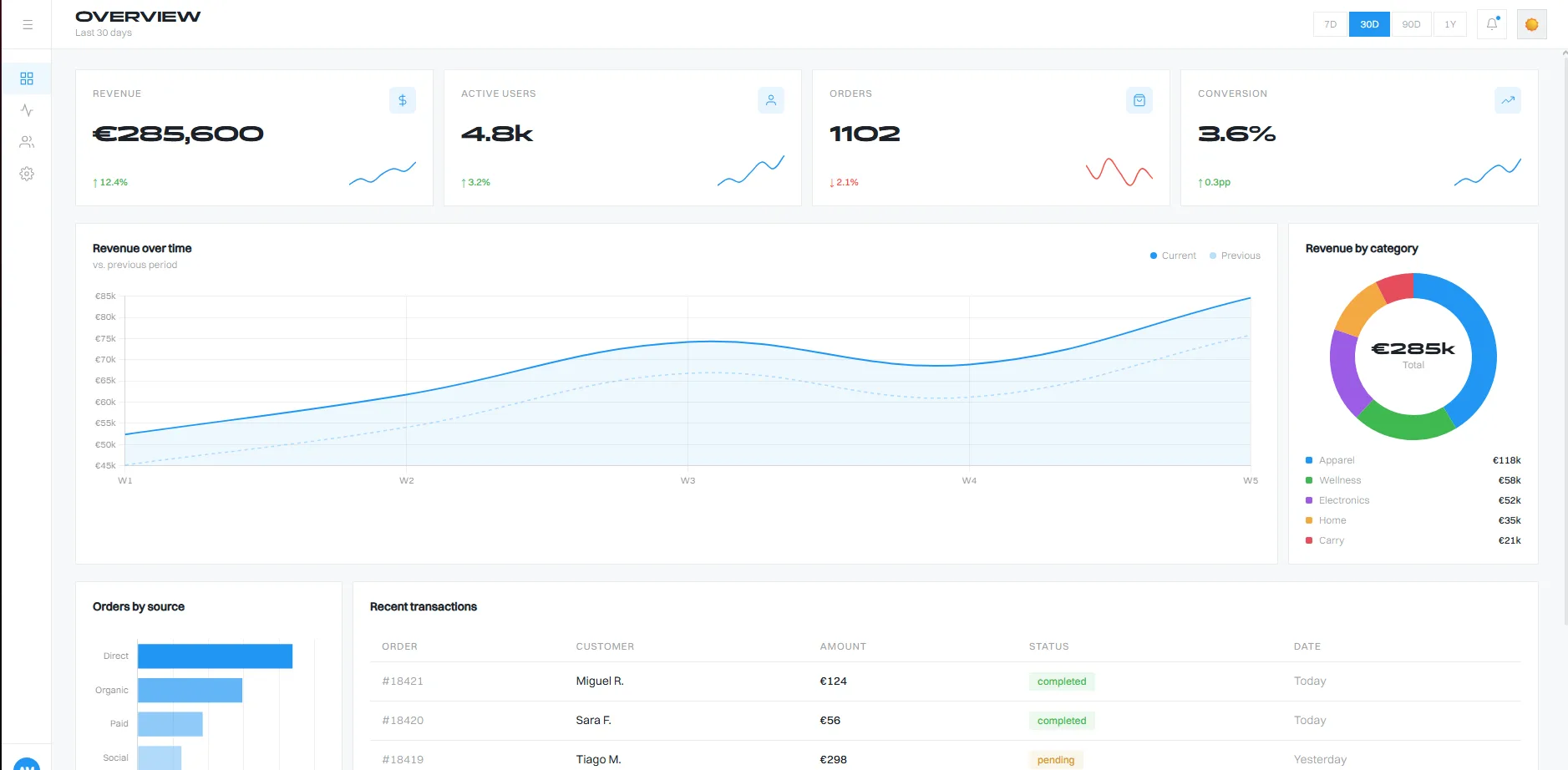This screenshot has height=770, width=1568.
Task: Click the €298 amount cell
Action: 834,760
